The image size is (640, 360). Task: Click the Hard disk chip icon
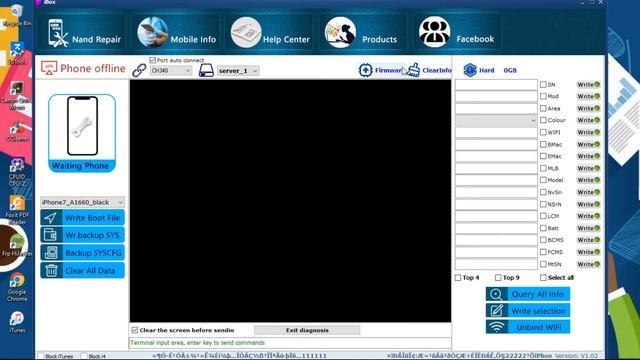470,70
